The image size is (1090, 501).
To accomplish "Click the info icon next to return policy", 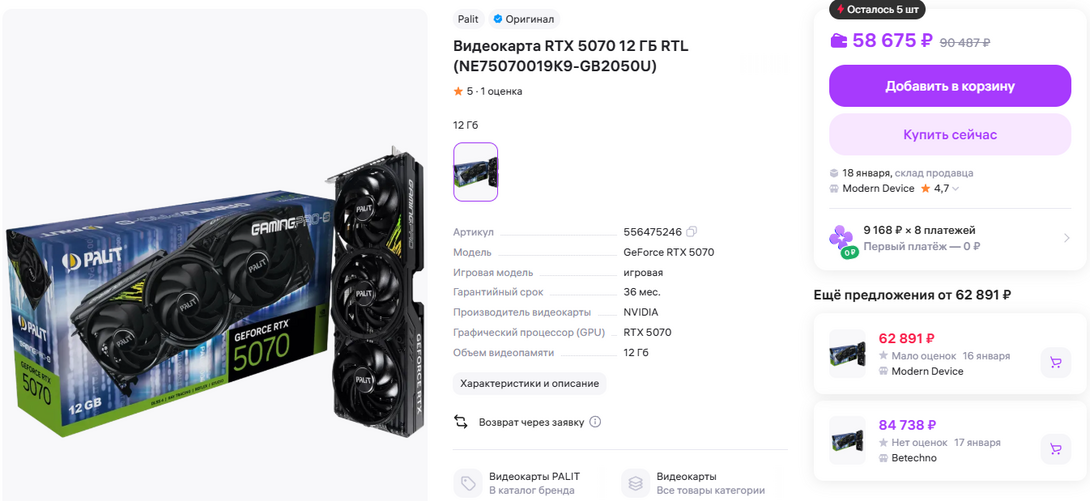I will (595, 422).
